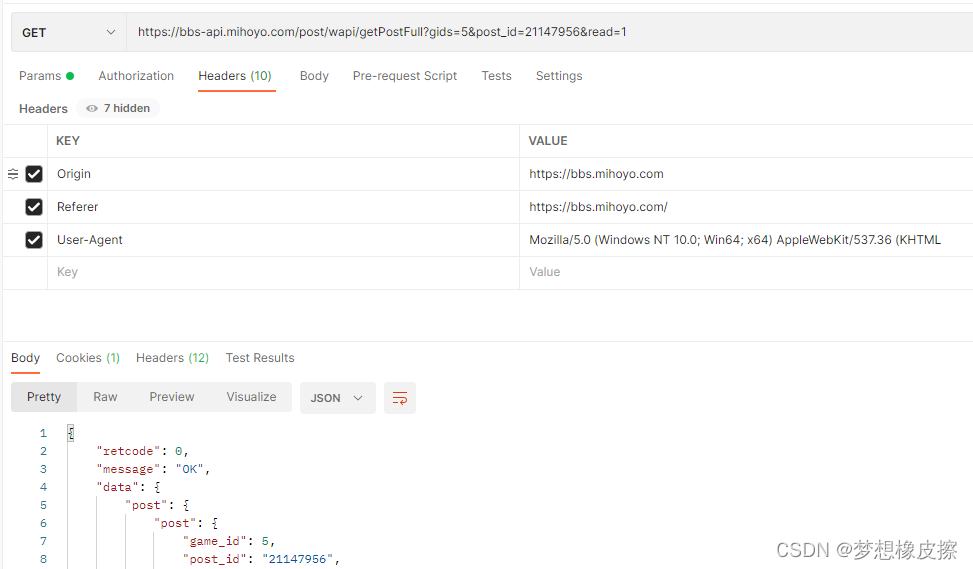The width and height of the screenshot is (973, 569).
Task: Open the request Settings tab
Action: point(559,76)
